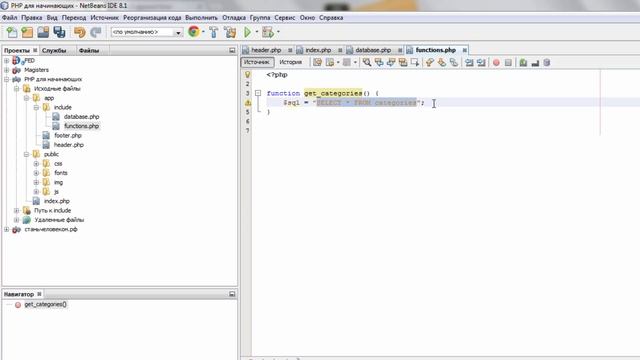Toggle Bookmark on current line

pyautogui.click(x=453, y=62)
